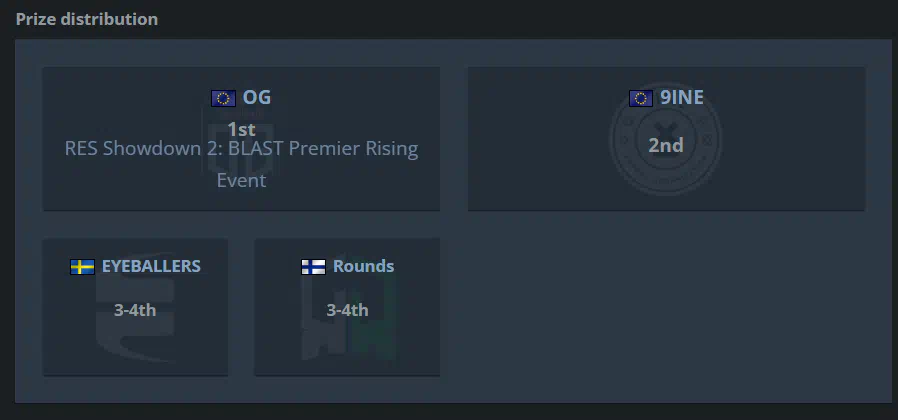The image size is (898, 420).
Task: Click the 9INE second place card
Action: click(666, 139)
